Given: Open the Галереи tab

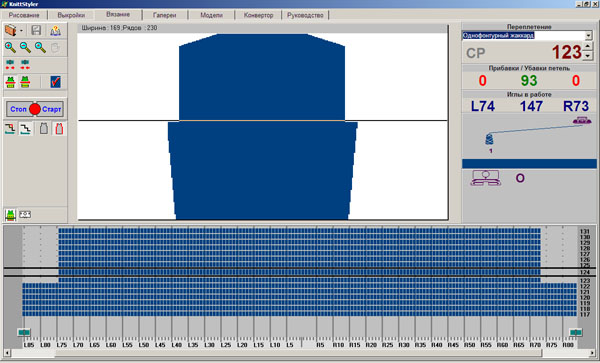Looking at the screenshot, I should (x=165, y=15).
